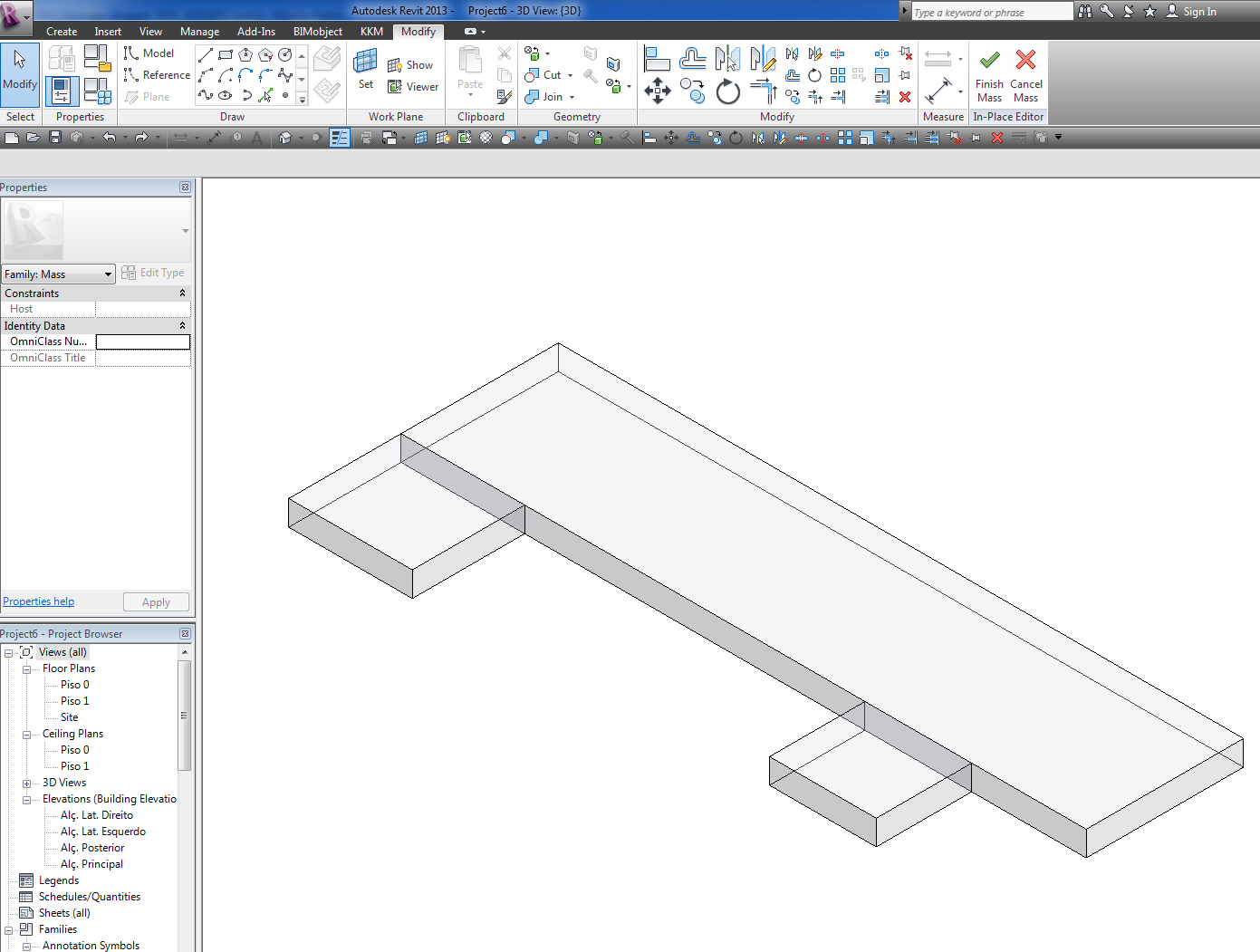
Task: Expand the 3D Views tree node
Action: [26, 784]
